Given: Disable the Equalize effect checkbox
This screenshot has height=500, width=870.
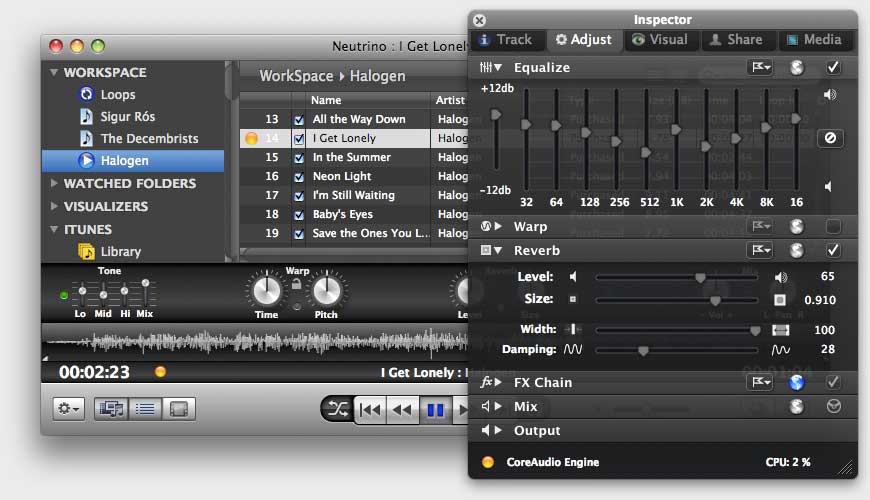Looking at the screenshot, I should tap(833, 68).
